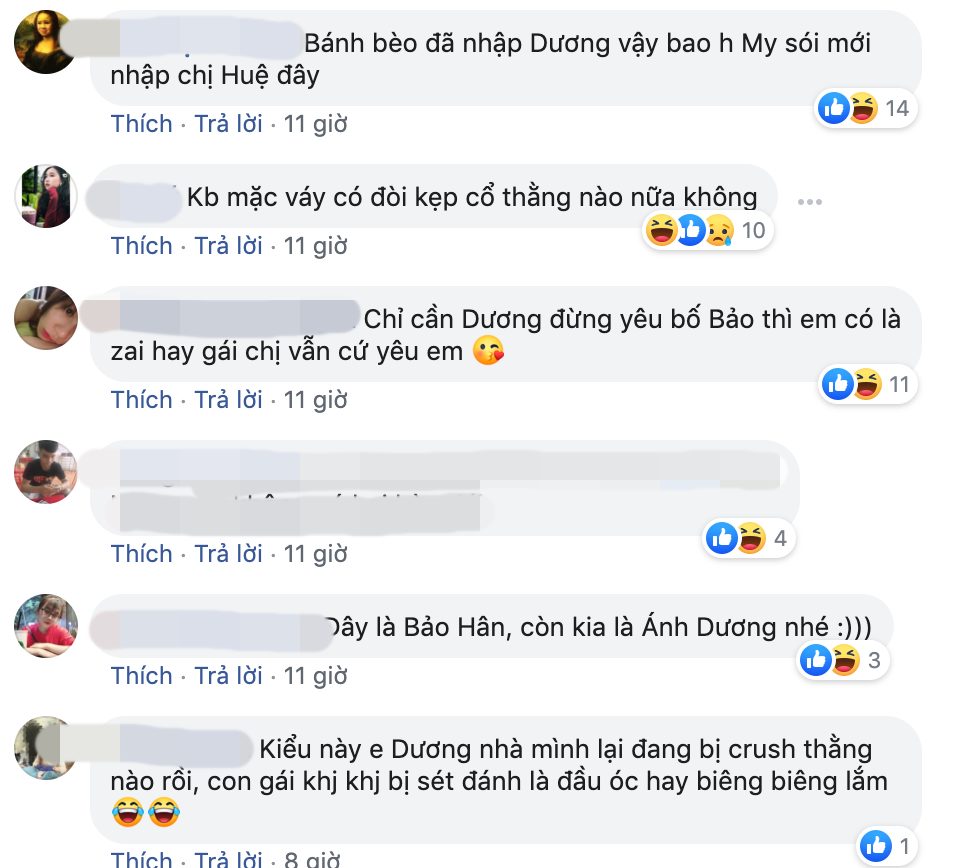The image size is (964, 868).
Task: Open the single like on the Kiểu này comment
Action: pyautogui.click(x=887, y=846)
